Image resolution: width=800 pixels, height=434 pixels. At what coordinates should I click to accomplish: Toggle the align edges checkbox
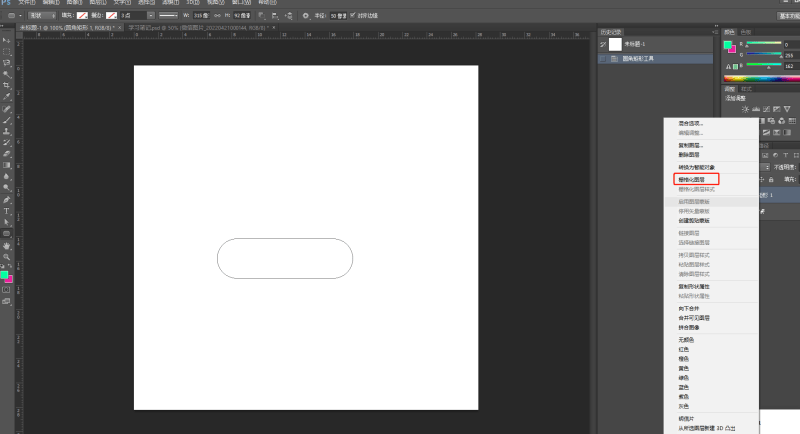tap(353, 16)
